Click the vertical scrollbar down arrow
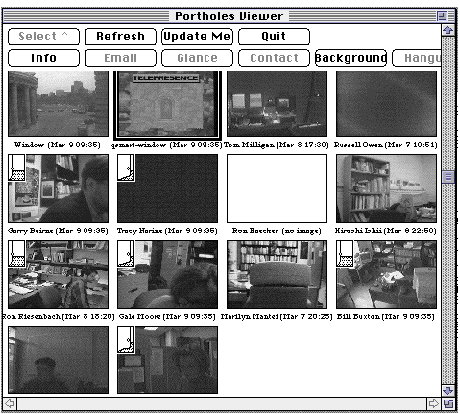The width and height of the screenshot is (460, 414). [448, 391]
